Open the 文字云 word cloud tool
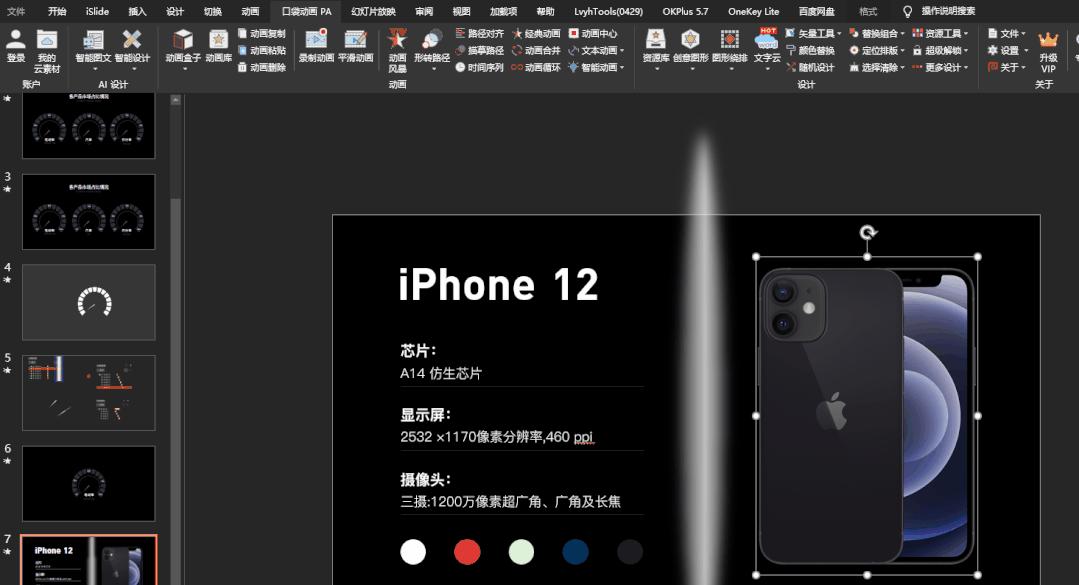 click(765, 45)
